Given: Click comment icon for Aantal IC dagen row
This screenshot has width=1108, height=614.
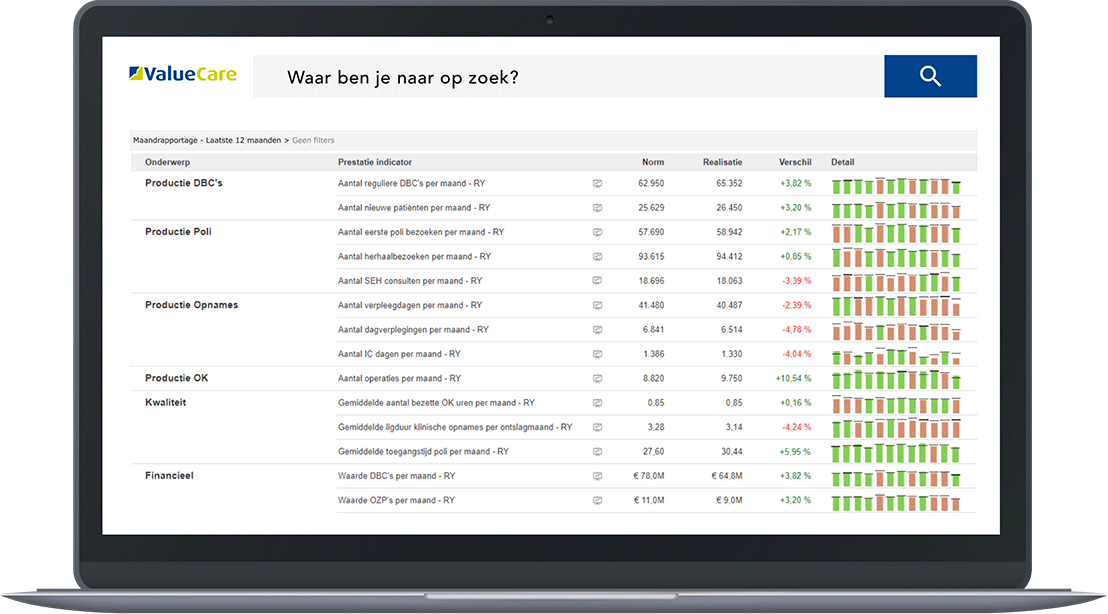Looking at the screenshot, I should click(x=597, y=354).
